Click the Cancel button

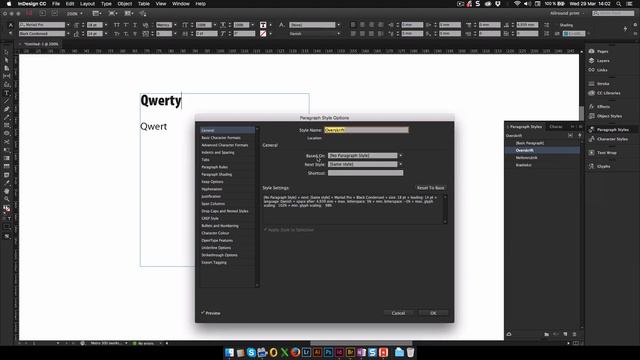tap(398, 313)
